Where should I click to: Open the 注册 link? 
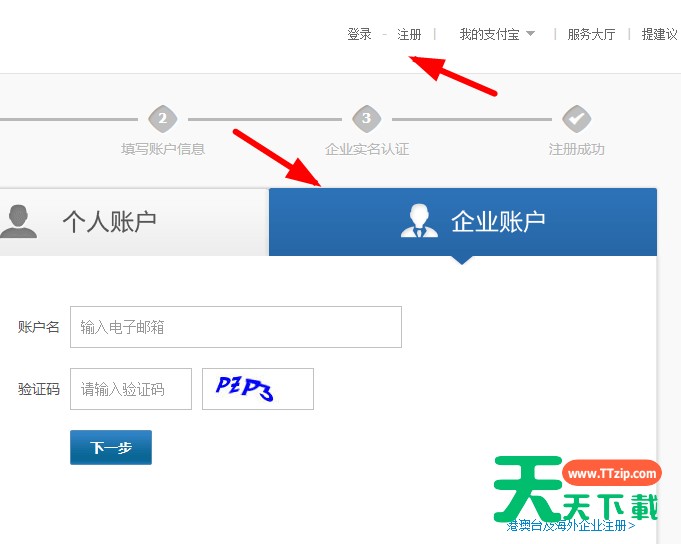pyautogui.click(x=409, y=34)
